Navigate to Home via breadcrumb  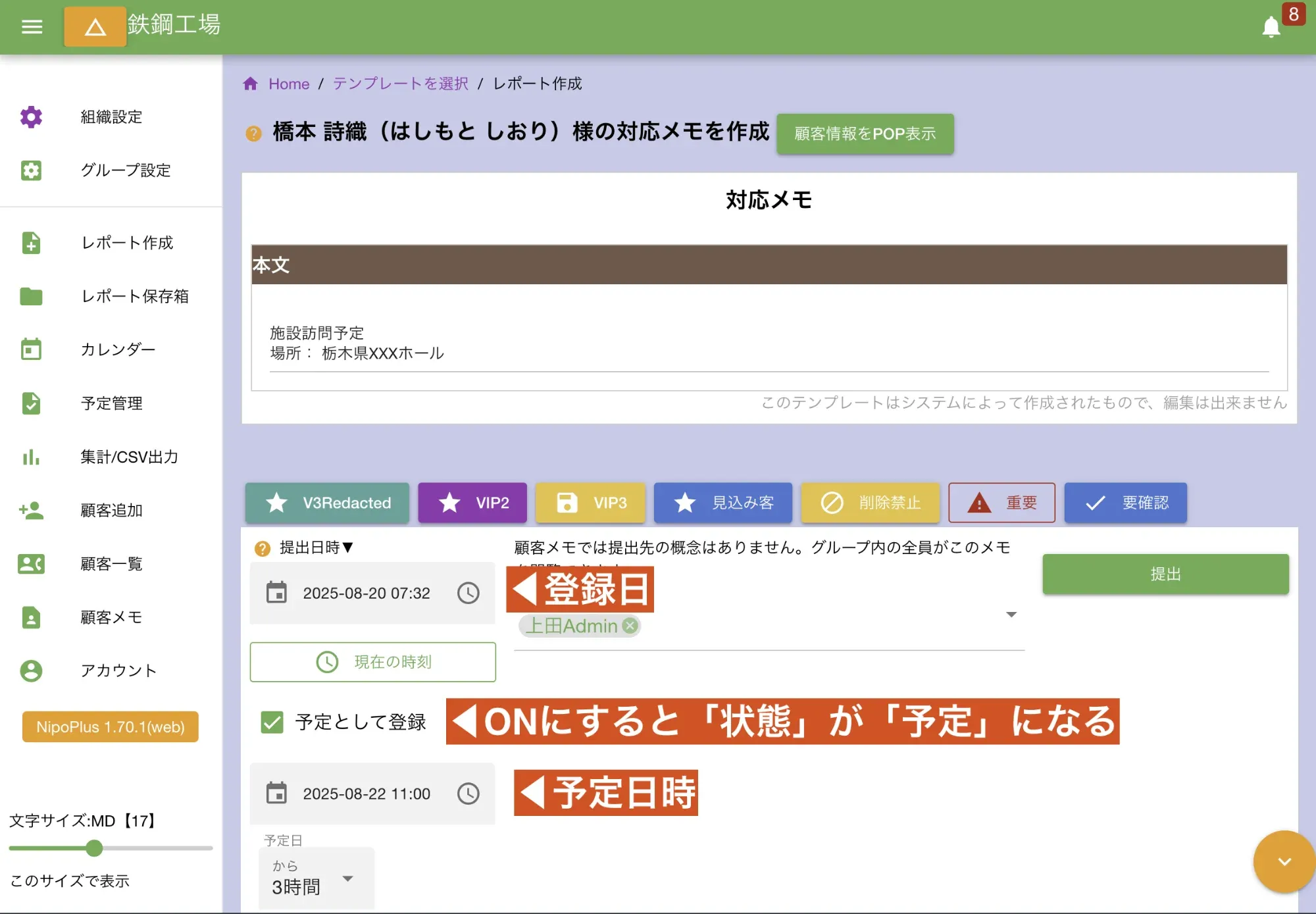click(x=288, y=84)
